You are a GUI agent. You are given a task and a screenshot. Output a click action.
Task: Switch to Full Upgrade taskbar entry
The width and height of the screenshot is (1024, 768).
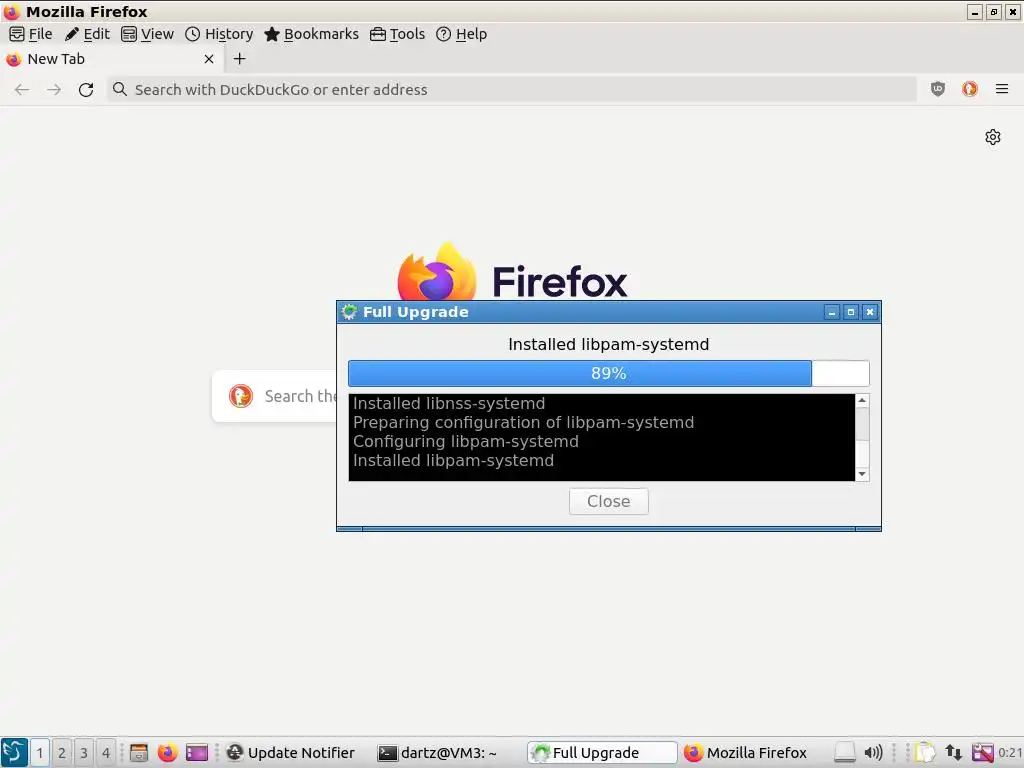pos(602,752)
